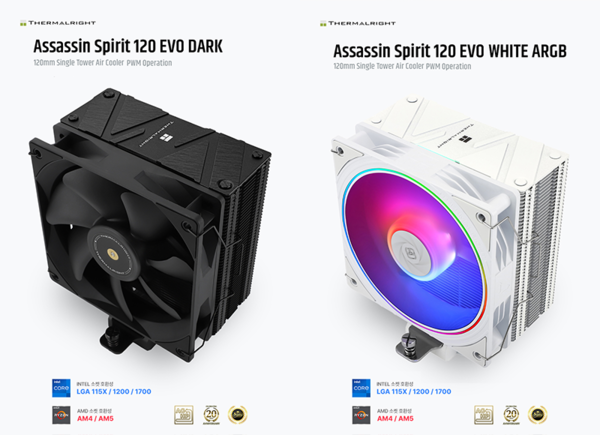Viewport: 600px width, 435px height.
Task: Click the AMD Ryzen badge under the white cooler
Action: tap(361, 415)
